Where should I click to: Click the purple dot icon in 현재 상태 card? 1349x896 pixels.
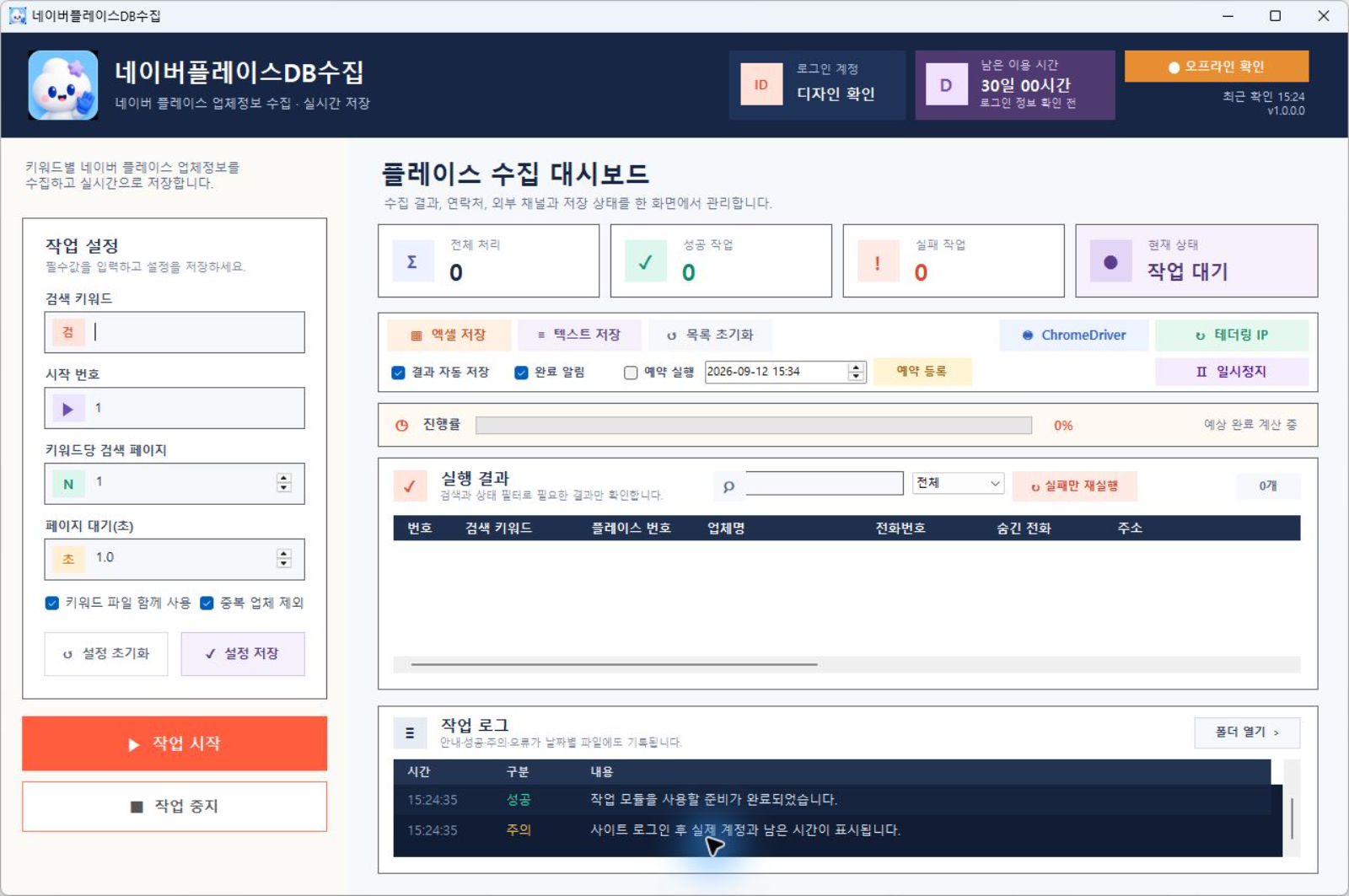click(x=1110, y=261)
